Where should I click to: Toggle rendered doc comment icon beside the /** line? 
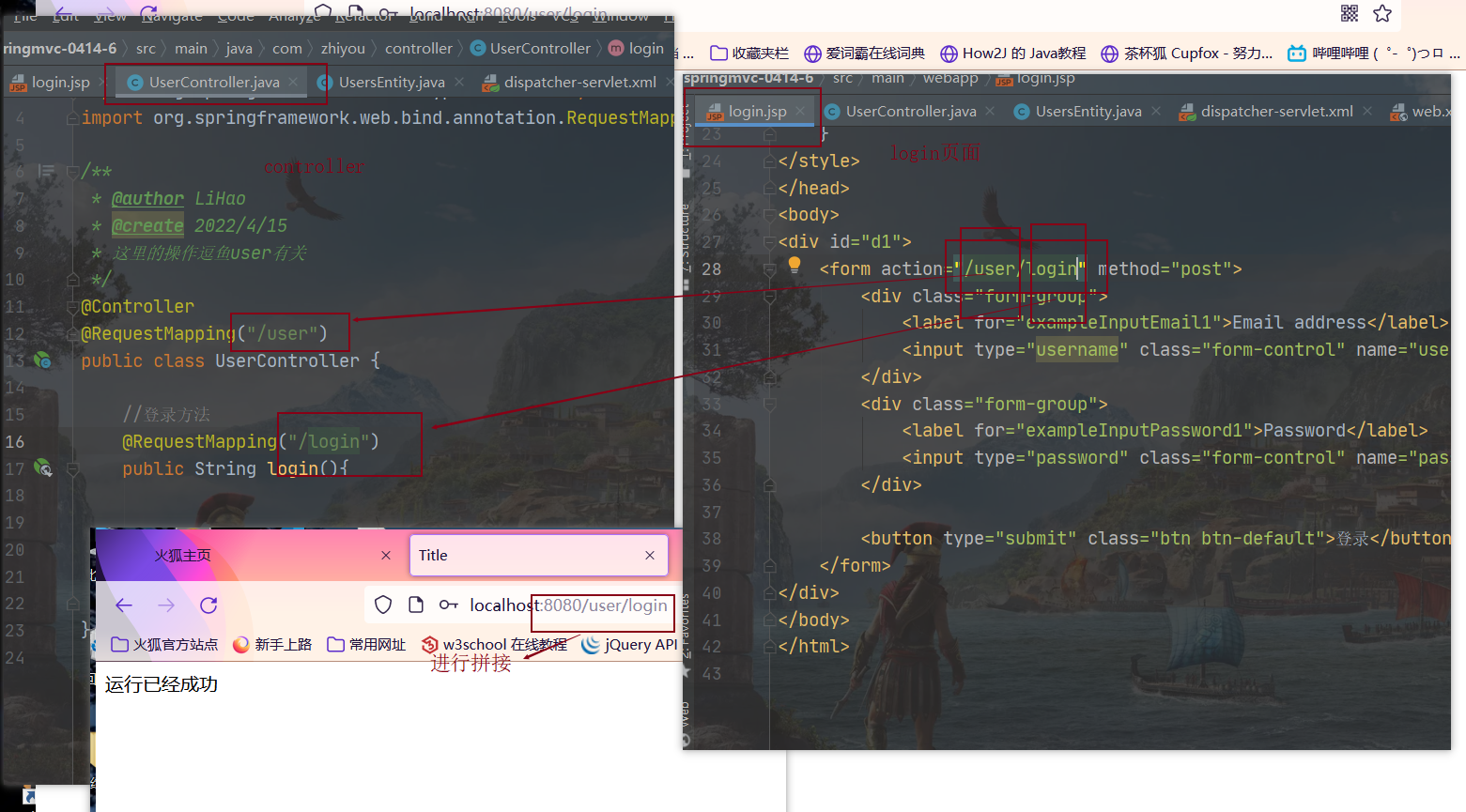45,171
